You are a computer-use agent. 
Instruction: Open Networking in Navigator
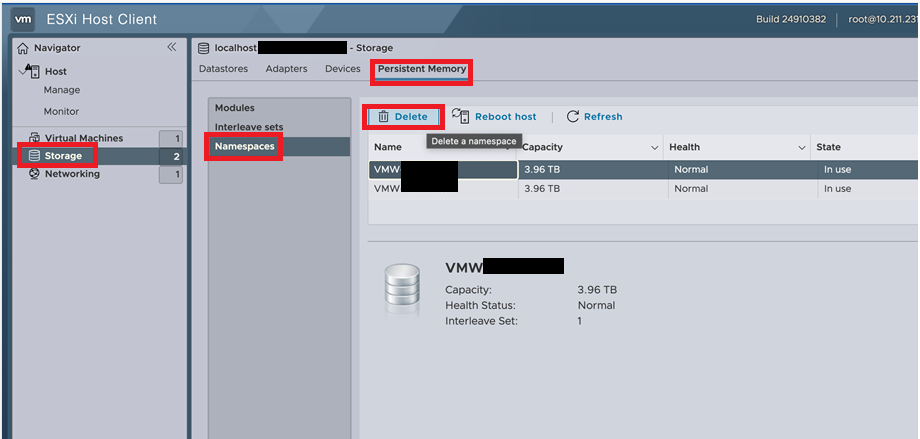click(72, 174)
